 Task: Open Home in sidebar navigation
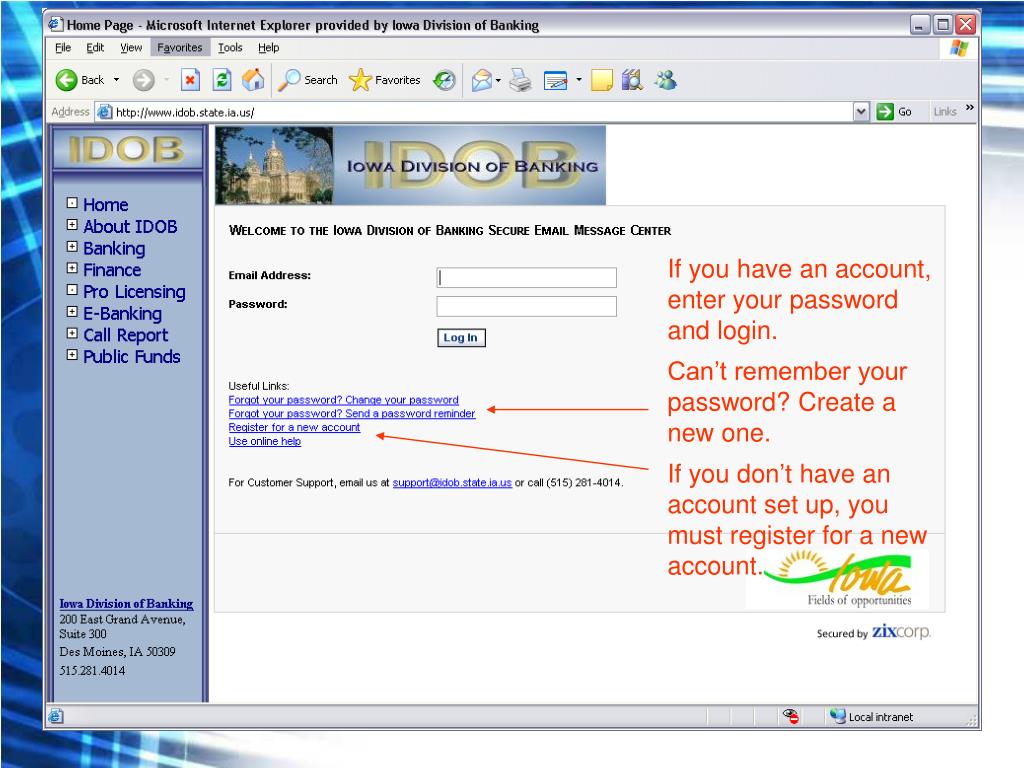click(105, 204)
